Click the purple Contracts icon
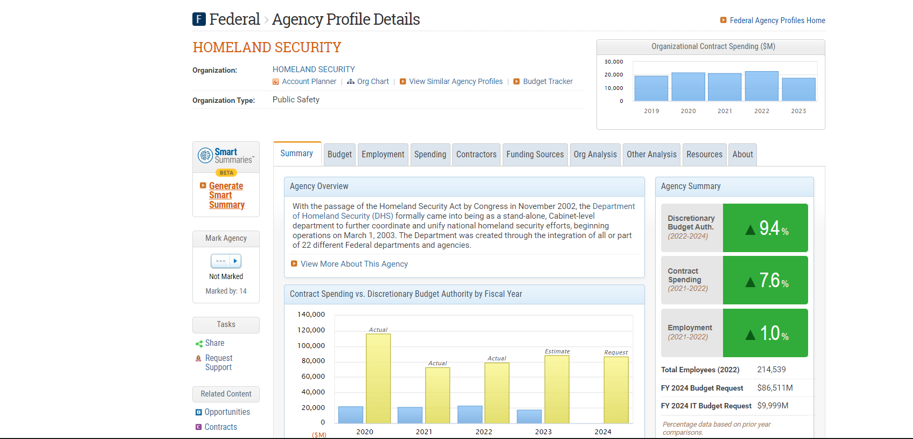Image resolution: width=913 pixels, height=439 pixels. [199, 427]
